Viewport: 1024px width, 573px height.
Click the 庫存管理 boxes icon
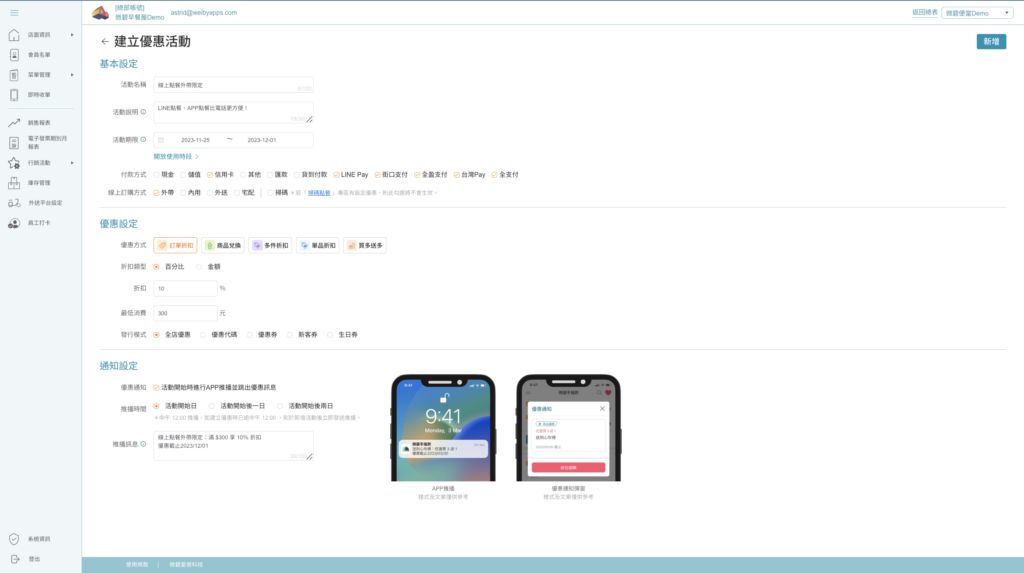[x=14, y=183]
